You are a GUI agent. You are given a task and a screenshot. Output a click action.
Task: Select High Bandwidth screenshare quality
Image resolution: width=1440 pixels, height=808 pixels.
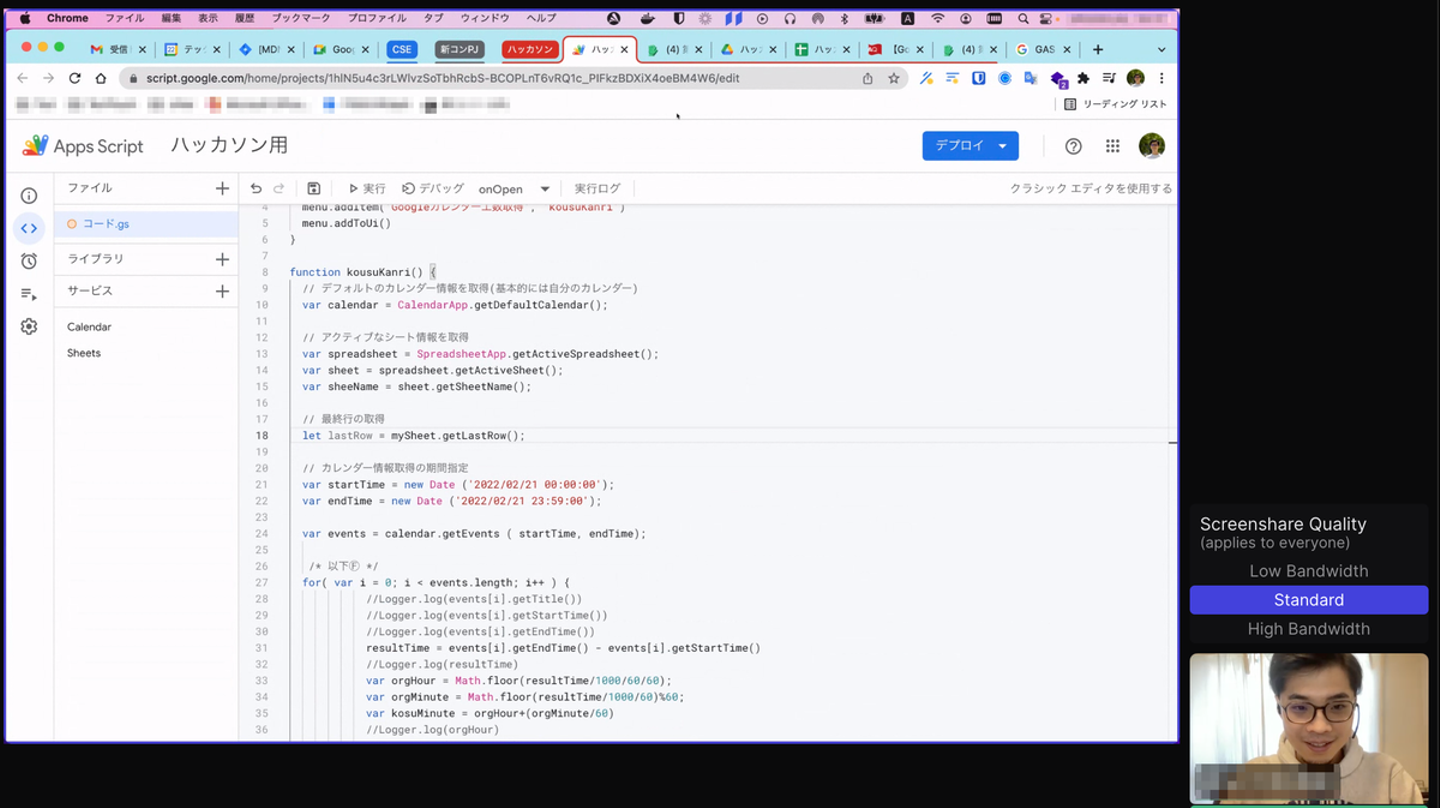(1308, 629)
